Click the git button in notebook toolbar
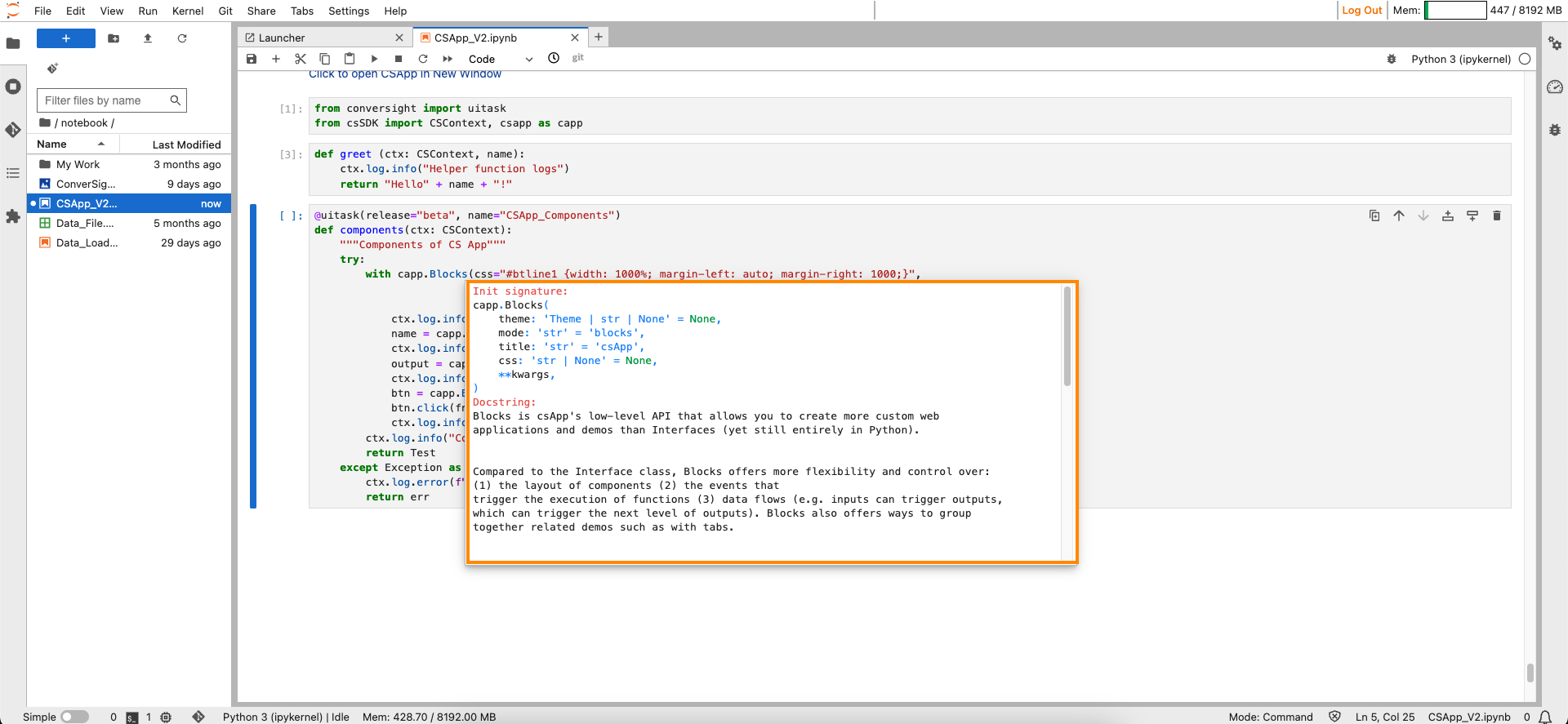The image size is (1568, 724). [x=578, y=58]
